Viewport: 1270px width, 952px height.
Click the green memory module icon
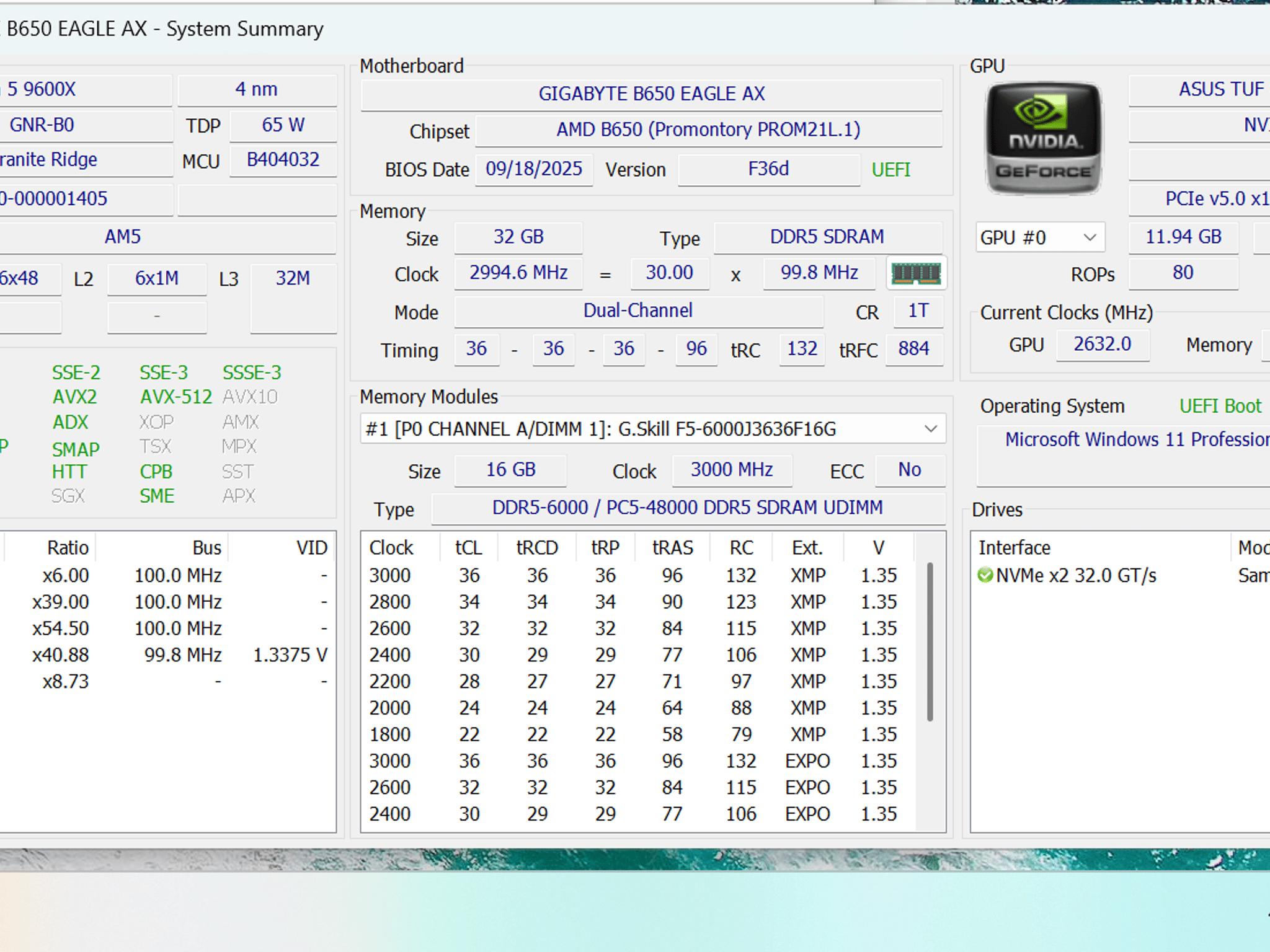(x=916, y=273)
